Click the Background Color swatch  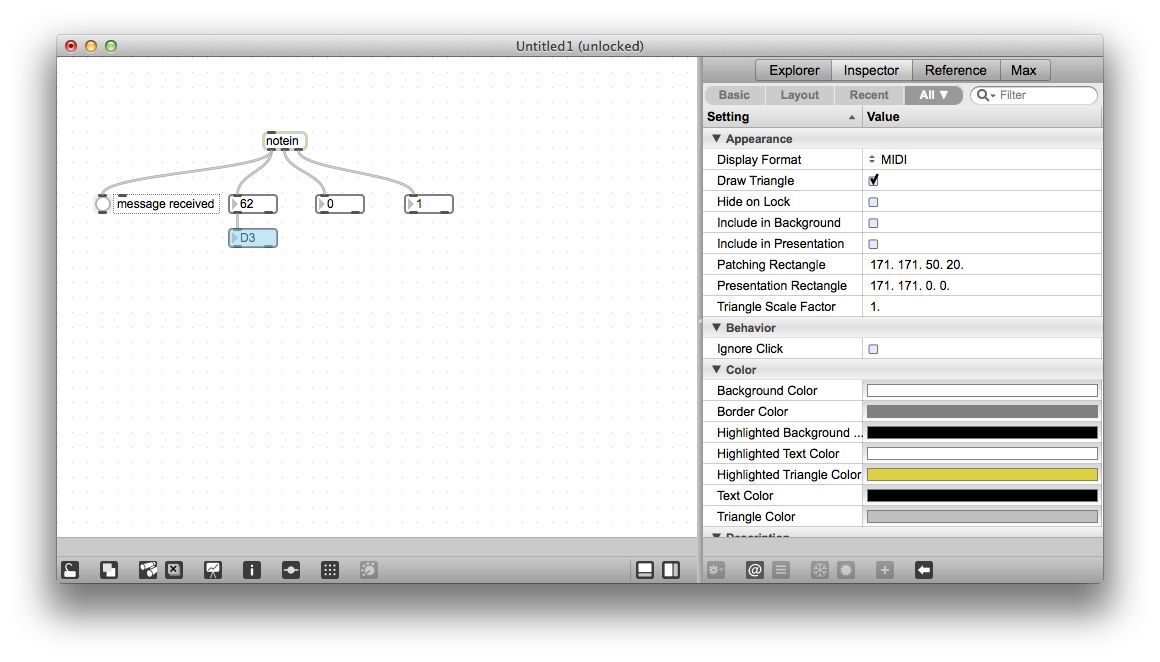point(981,390)
